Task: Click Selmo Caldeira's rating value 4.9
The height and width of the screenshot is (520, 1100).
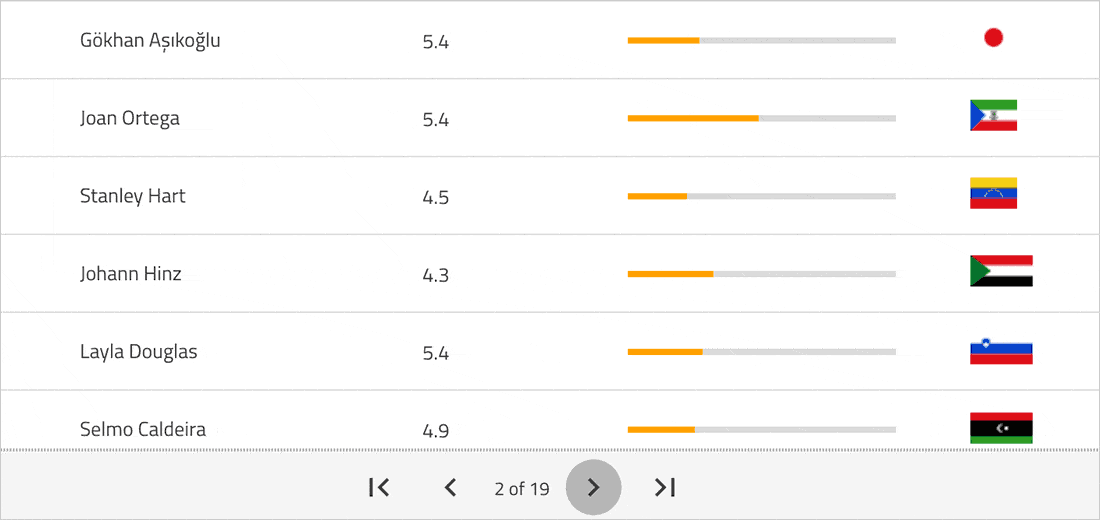Action: [436, 430]
